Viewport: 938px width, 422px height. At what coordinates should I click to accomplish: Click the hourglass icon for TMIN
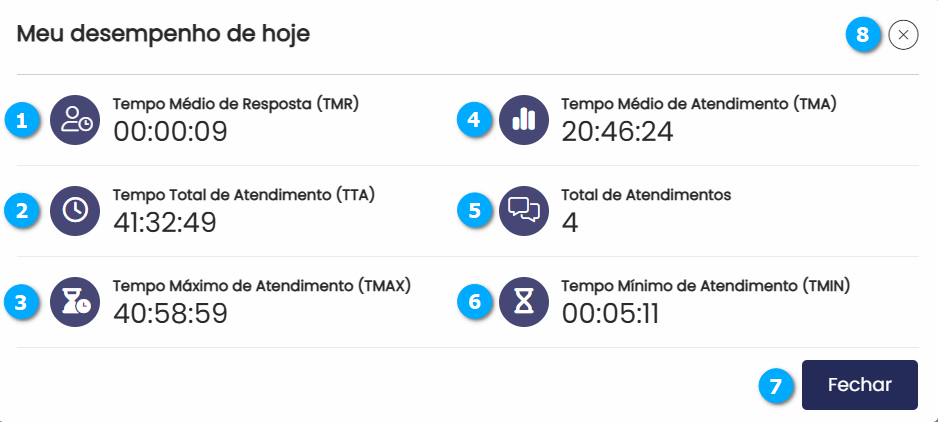tap(524, 302)
